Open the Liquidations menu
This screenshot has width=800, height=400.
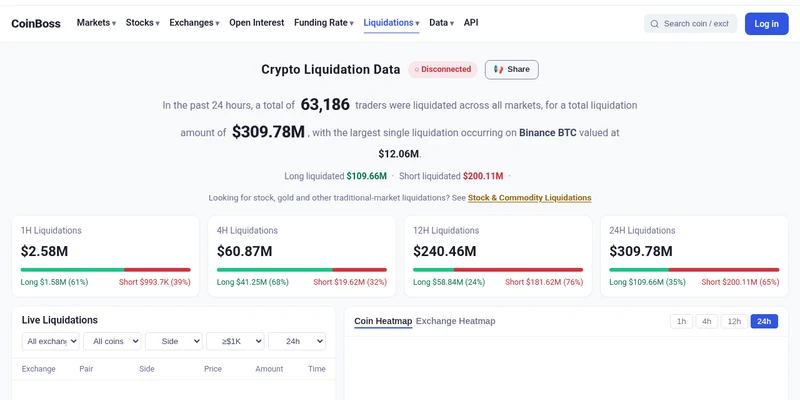(x=391, y=23)
